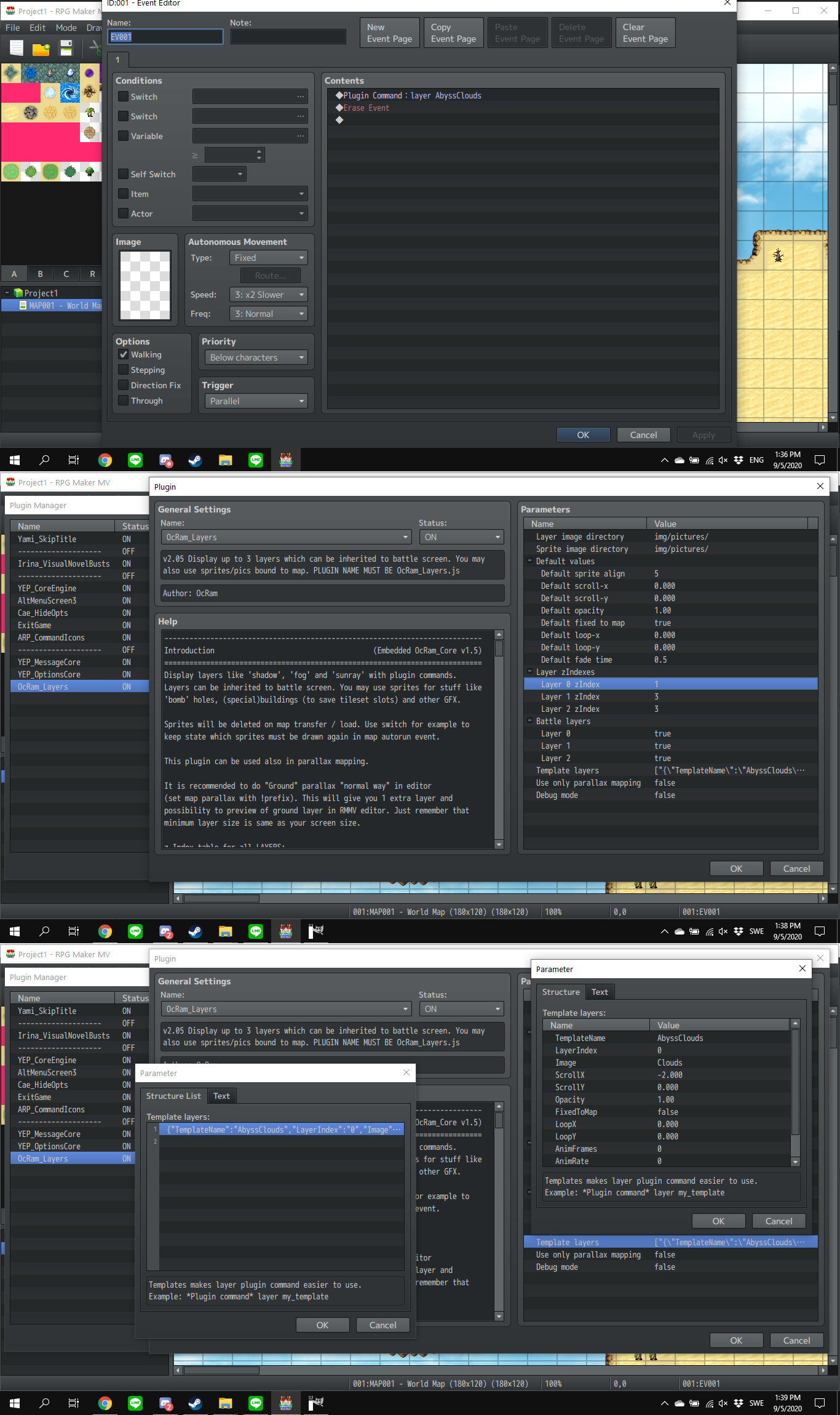Screen dimensions: 840x1415
Task: Click the green cube icon beside Project1
Action: (18, 293)
